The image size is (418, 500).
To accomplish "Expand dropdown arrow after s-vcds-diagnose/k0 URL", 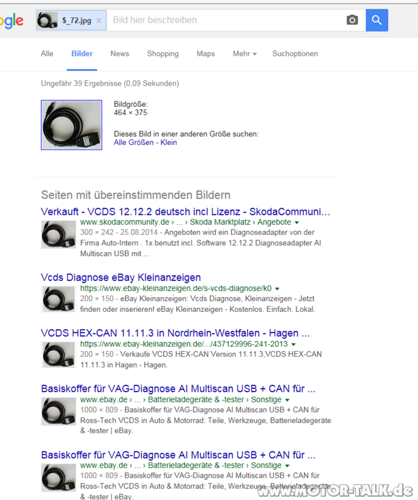I will 277,289.
